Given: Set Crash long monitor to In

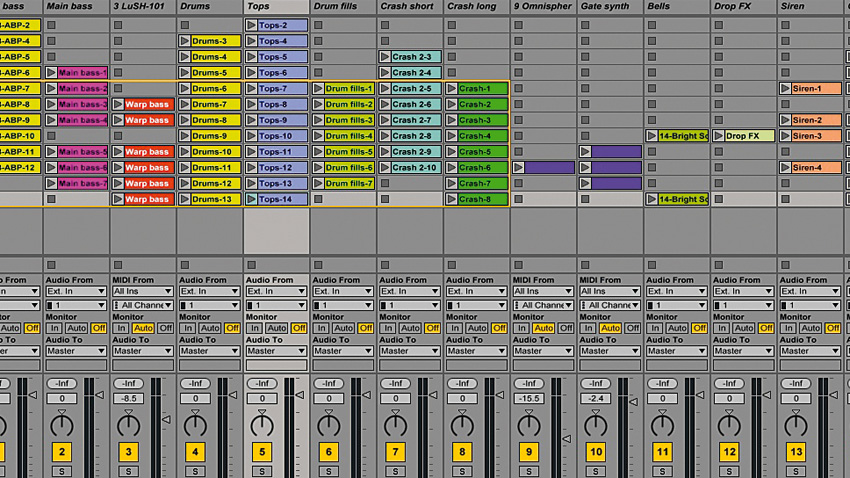Looking at the screenshot, I should coord(454,328).
